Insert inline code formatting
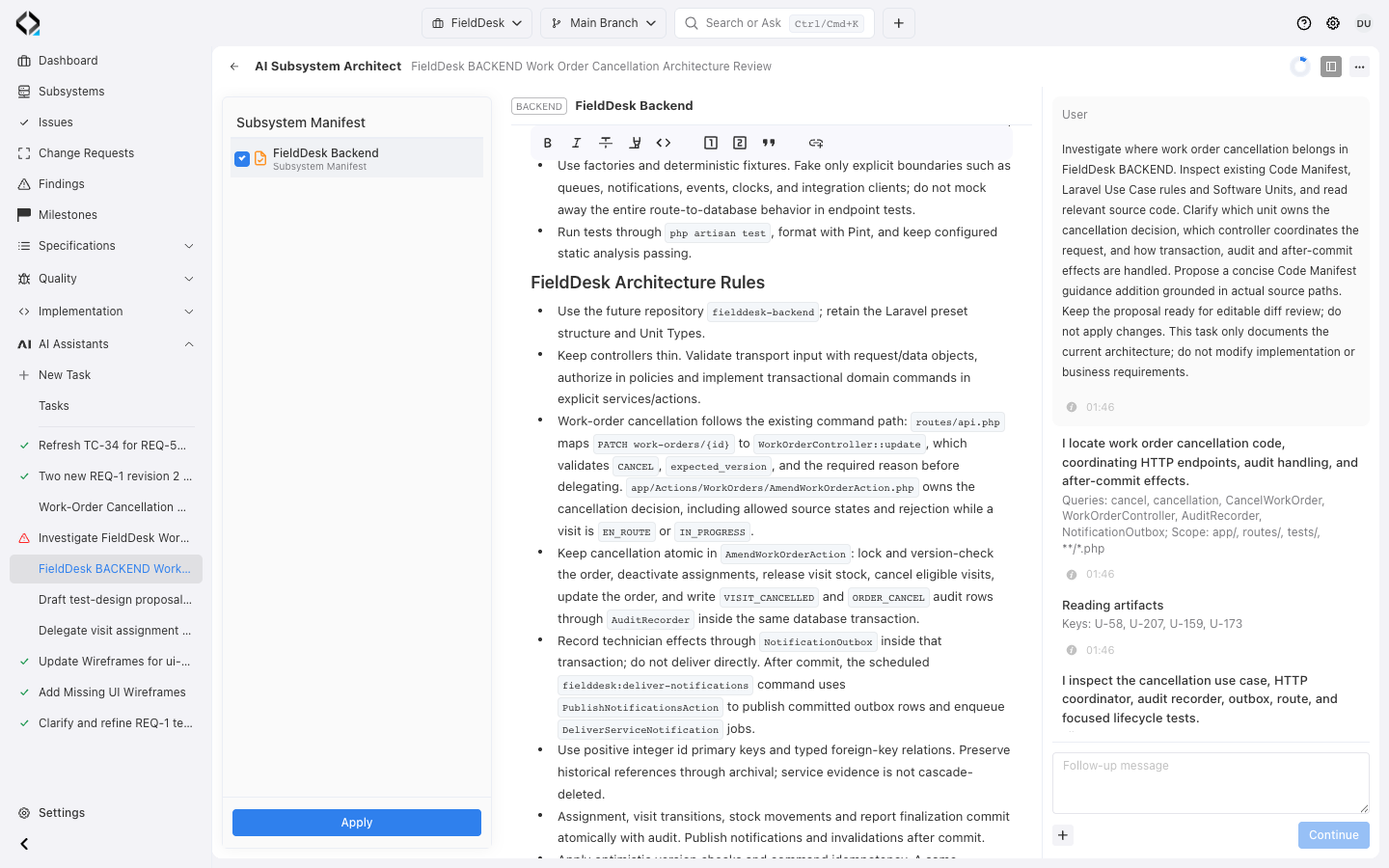 pyautogui.click(x=664, y=143)
